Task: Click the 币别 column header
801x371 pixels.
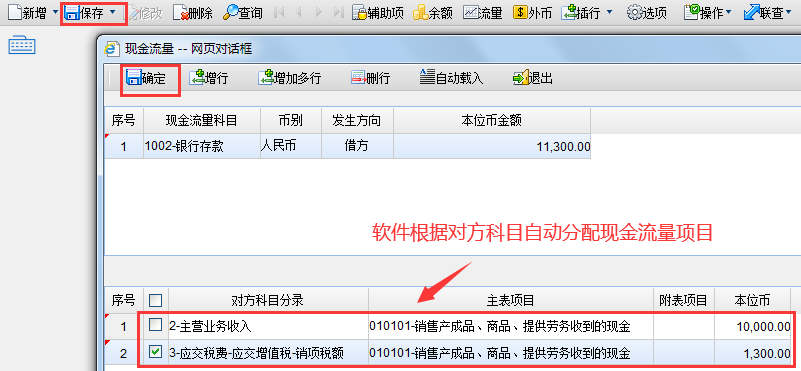Action: (x=291, y=121)
